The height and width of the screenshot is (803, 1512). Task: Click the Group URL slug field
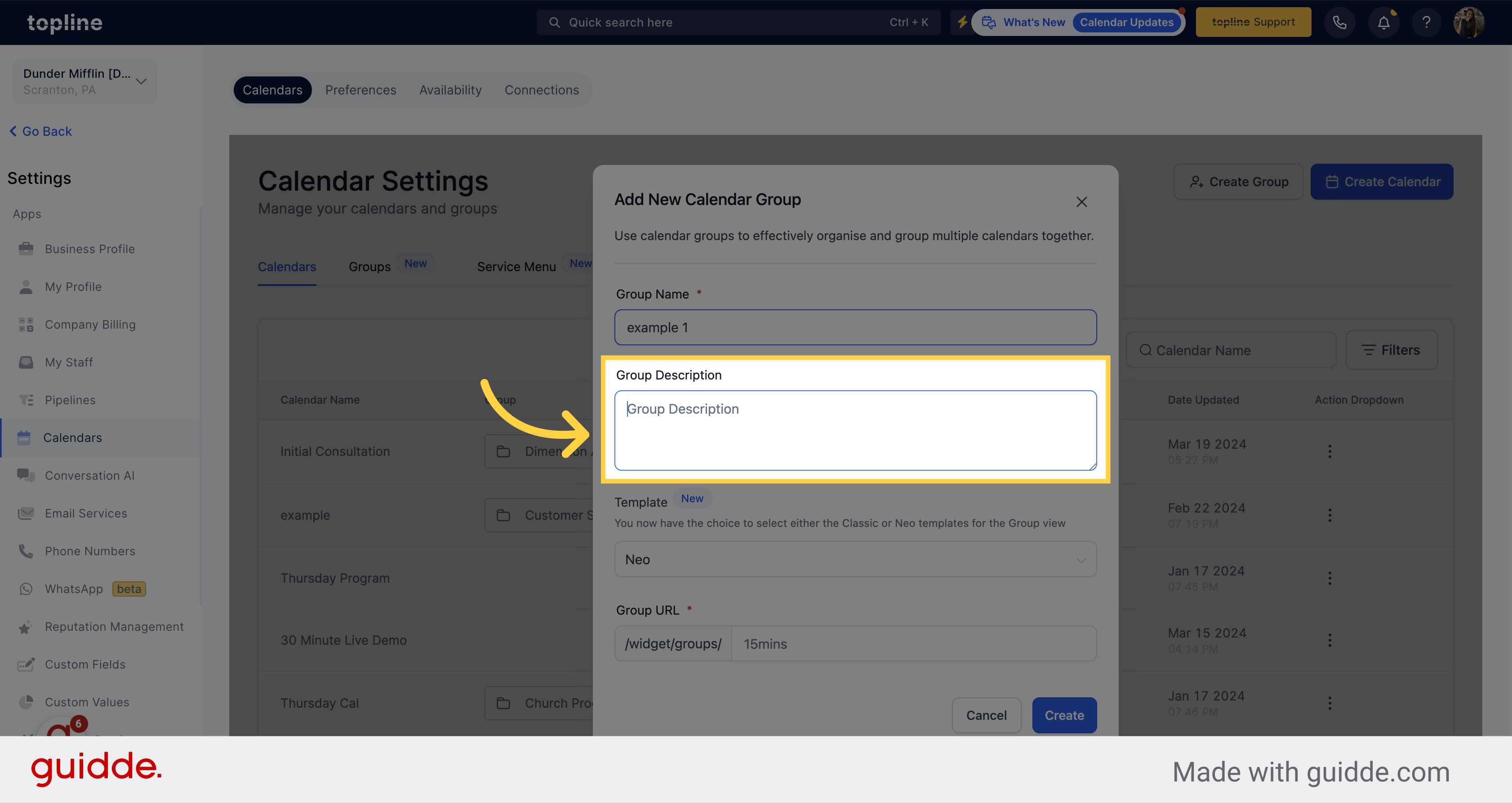(x=913, y=643)
